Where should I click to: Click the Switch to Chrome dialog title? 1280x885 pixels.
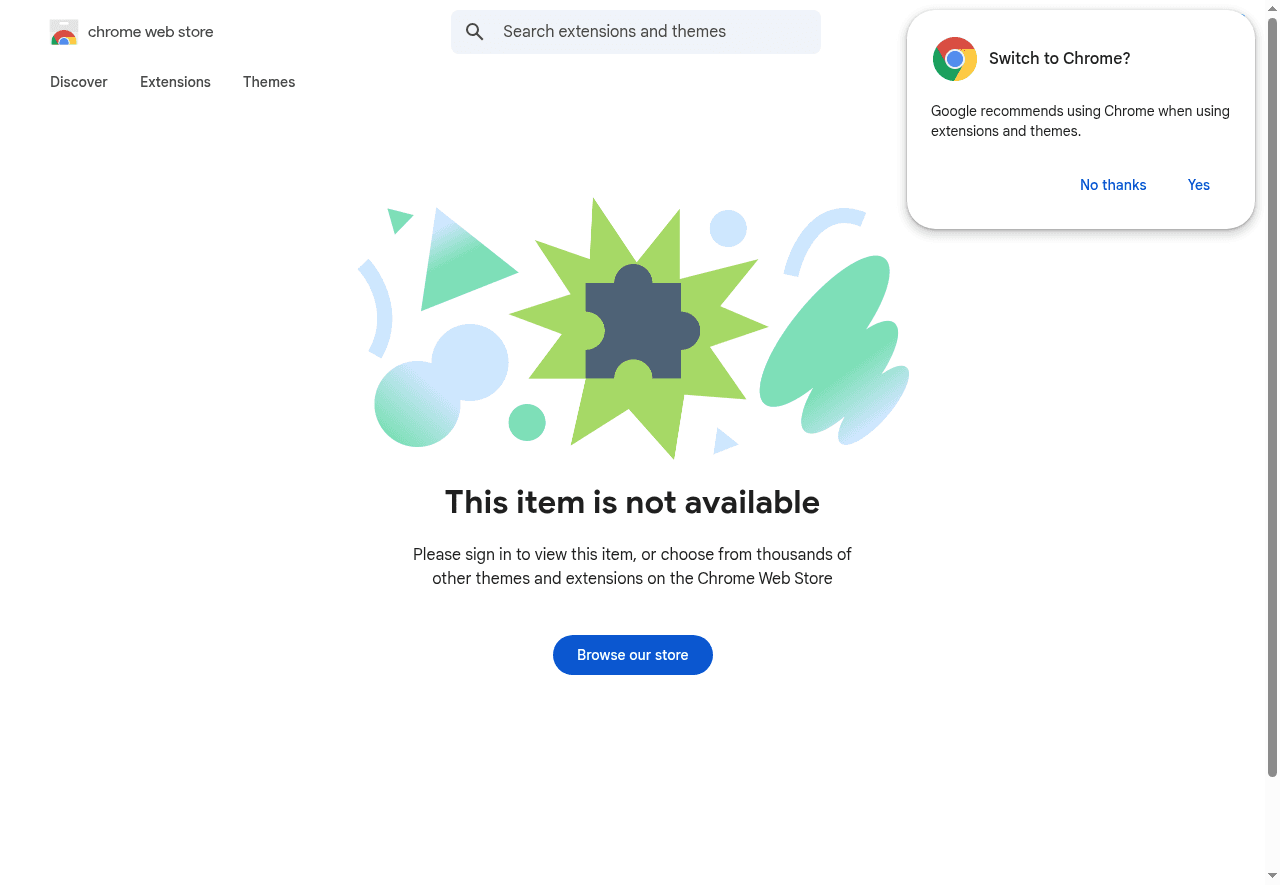(1059, 59)
